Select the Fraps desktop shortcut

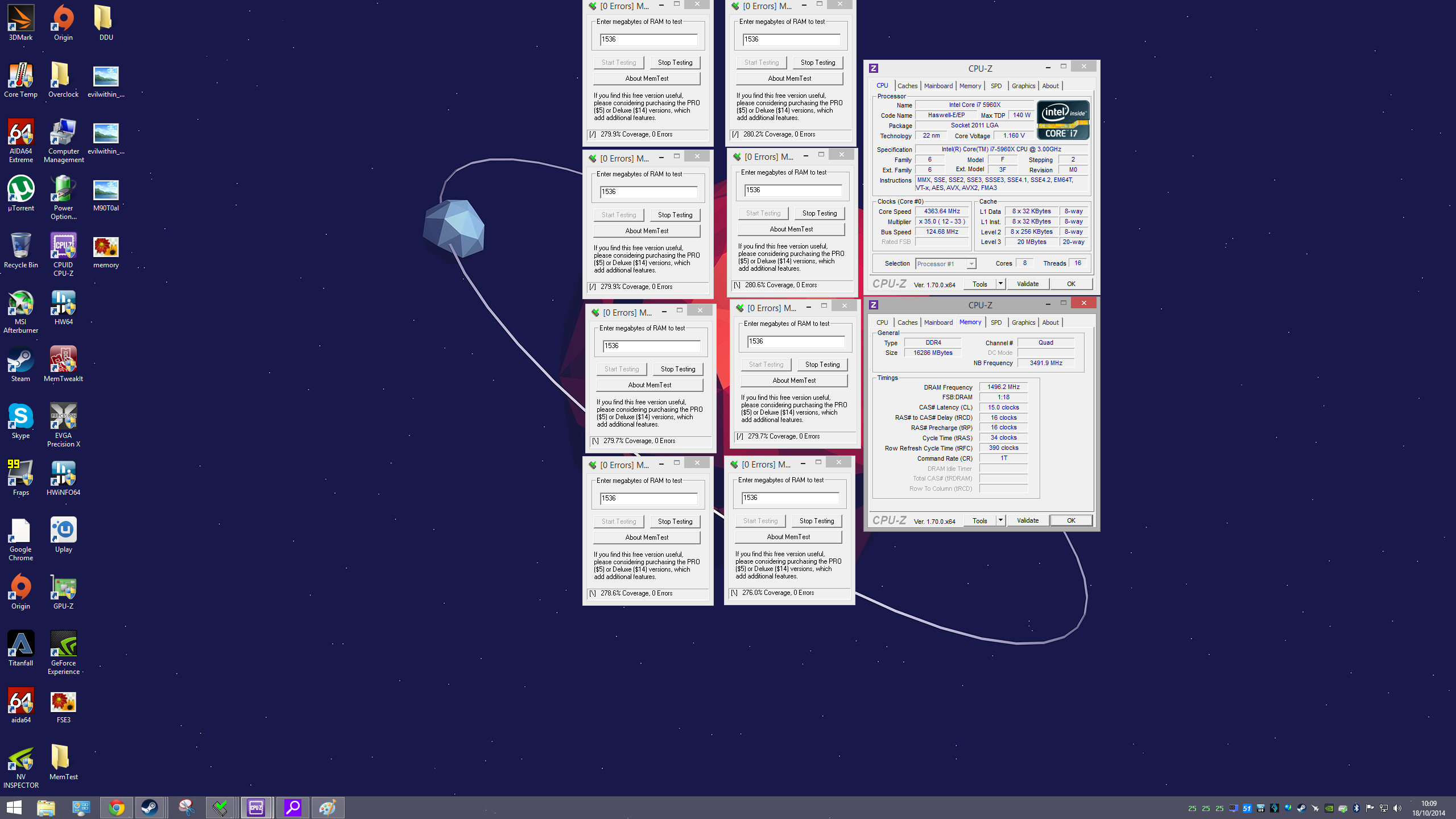pyautogui.click(x=20, y=478)
